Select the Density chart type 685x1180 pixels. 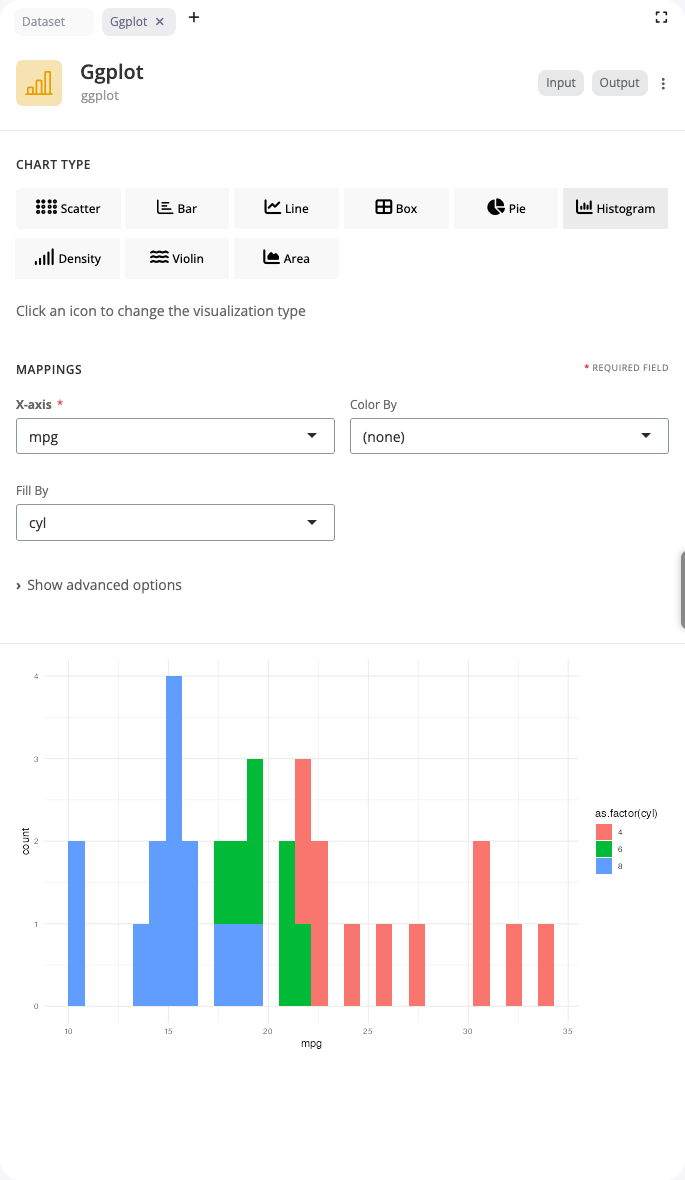pos(67,258)
